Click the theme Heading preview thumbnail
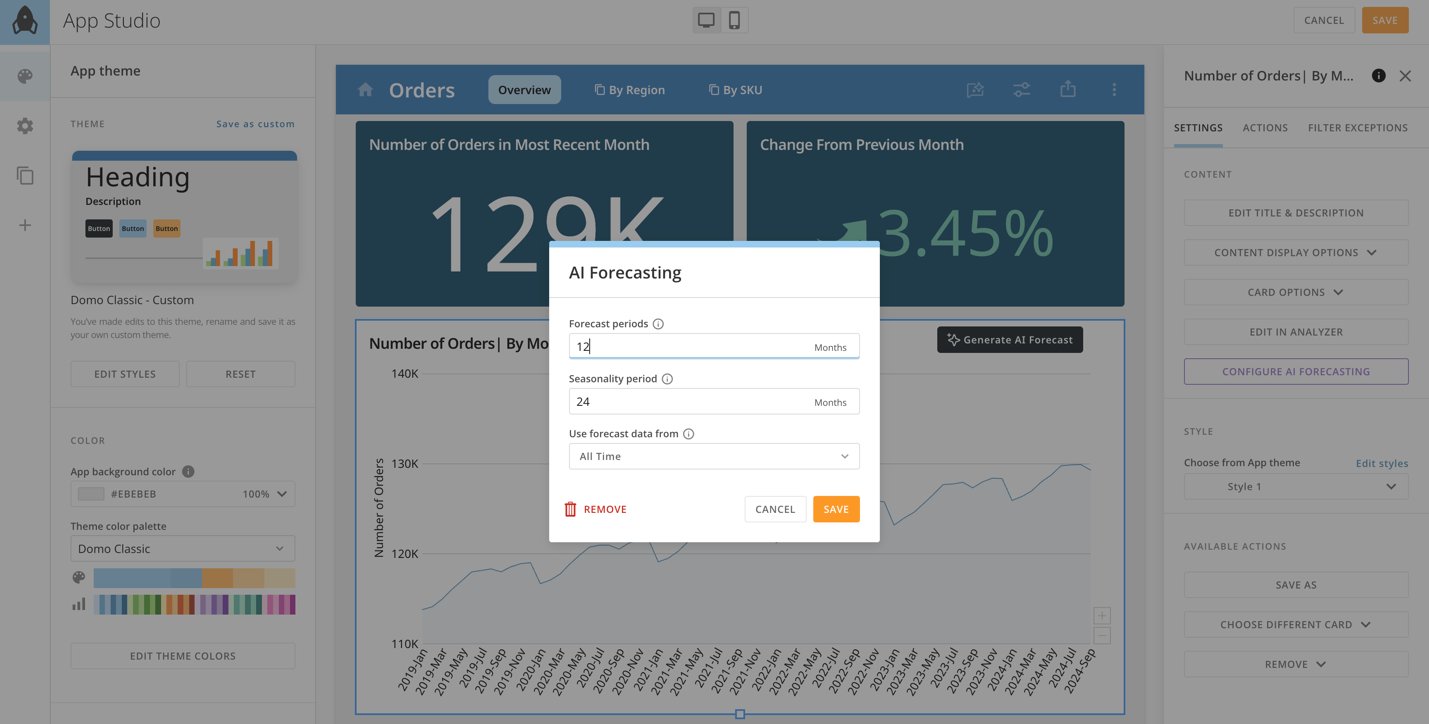The width and height of the screenshot is (1429, 724). click(184, 217)
